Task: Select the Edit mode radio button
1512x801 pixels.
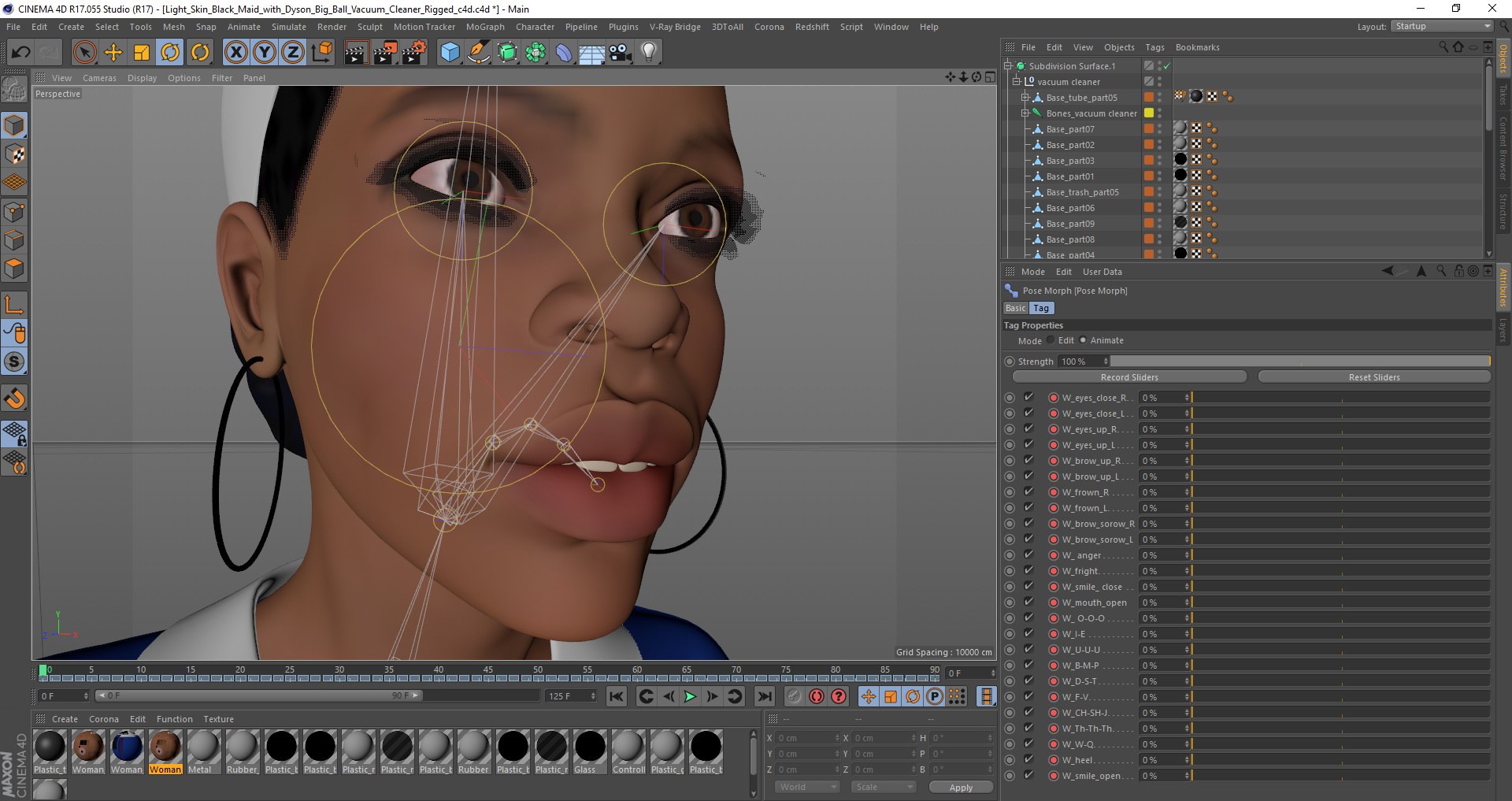Action: pos(1051,340)
